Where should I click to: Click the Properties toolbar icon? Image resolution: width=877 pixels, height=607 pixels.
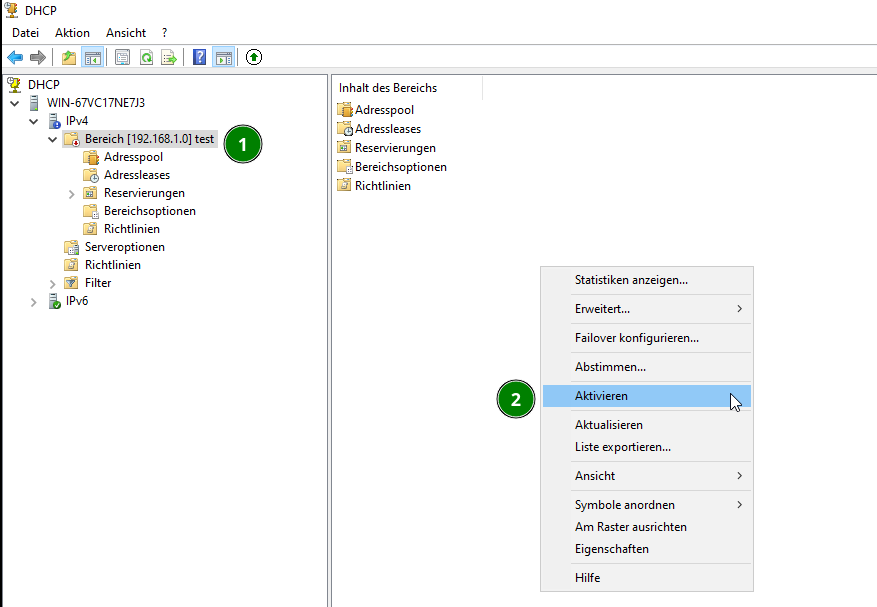[x=122, y=57]
